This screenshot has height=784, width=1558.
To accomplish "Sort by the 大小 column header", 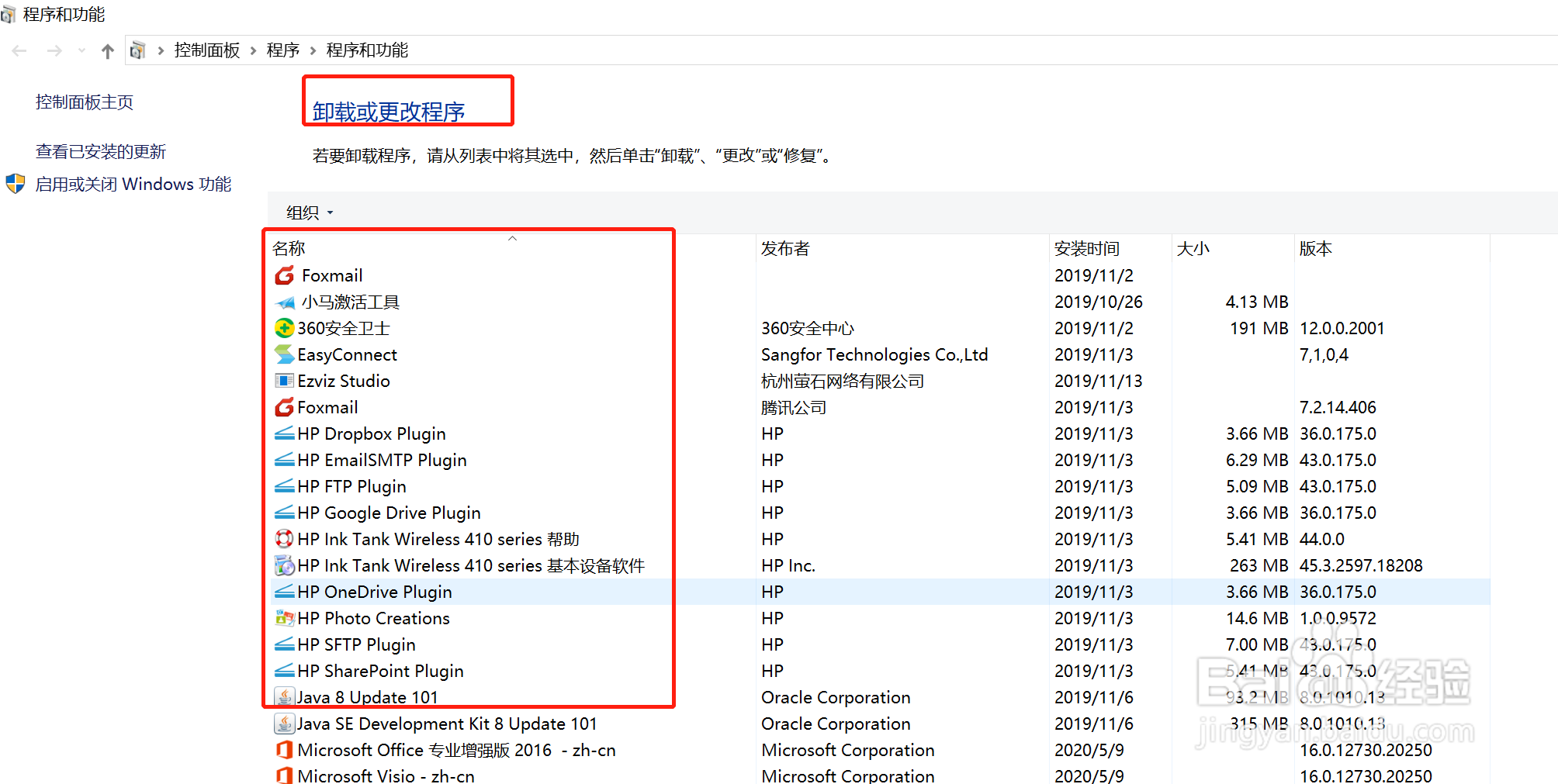I will (1233, 248).
